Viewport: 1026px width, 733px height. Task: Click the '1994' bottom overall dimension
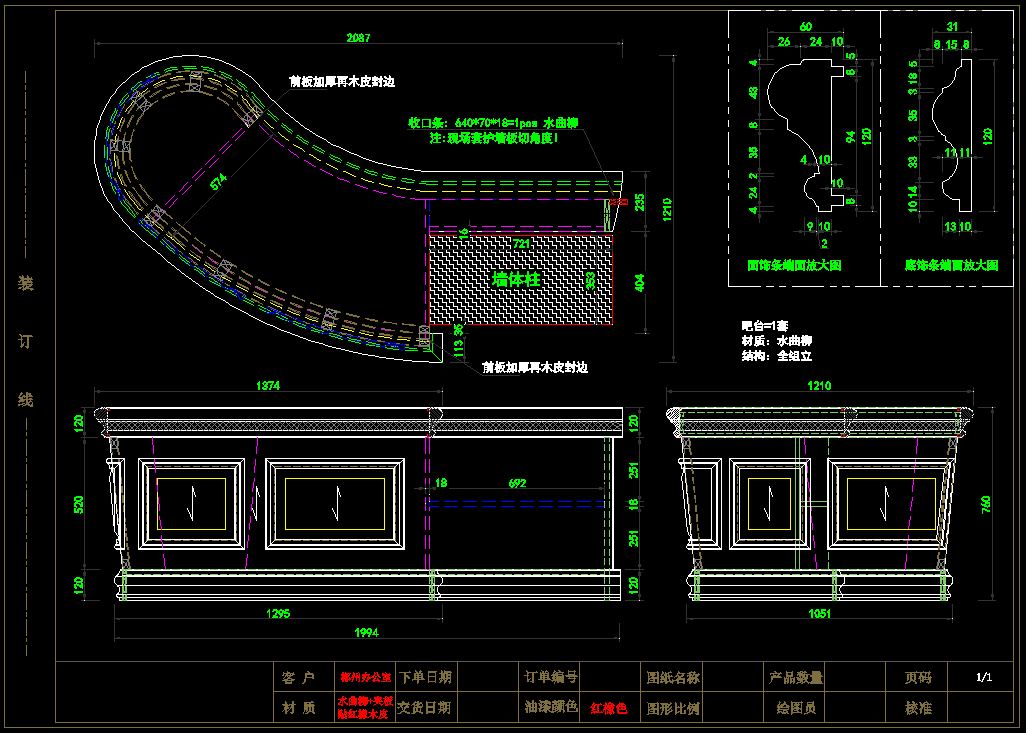coord(366,632)
